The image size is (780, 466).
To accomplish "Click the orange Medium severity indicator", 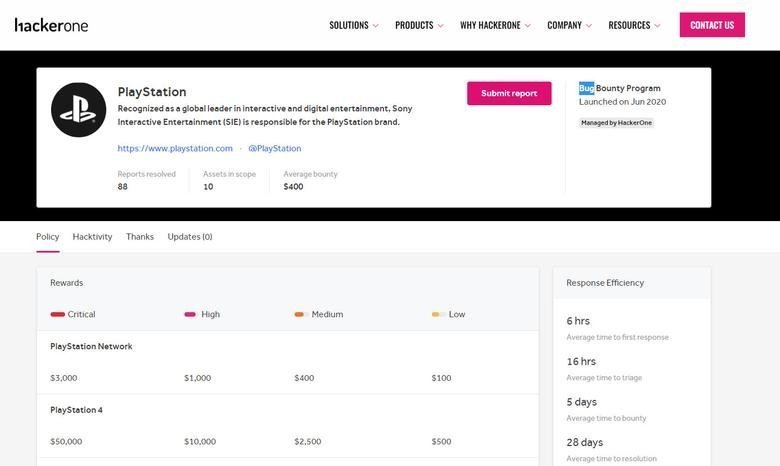I will tap(300, 314).
